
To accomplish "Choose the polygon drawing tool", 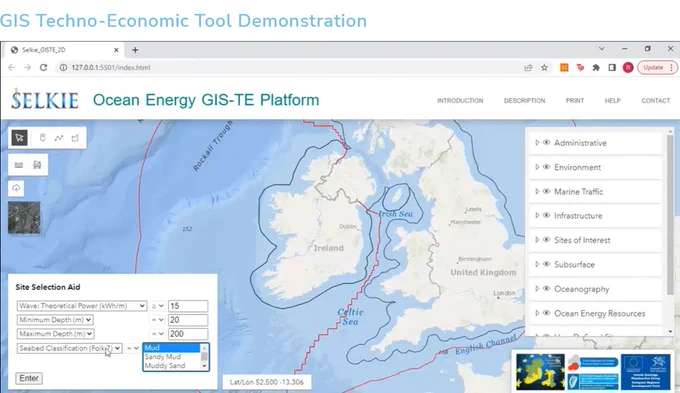I will tap(75, 138).
